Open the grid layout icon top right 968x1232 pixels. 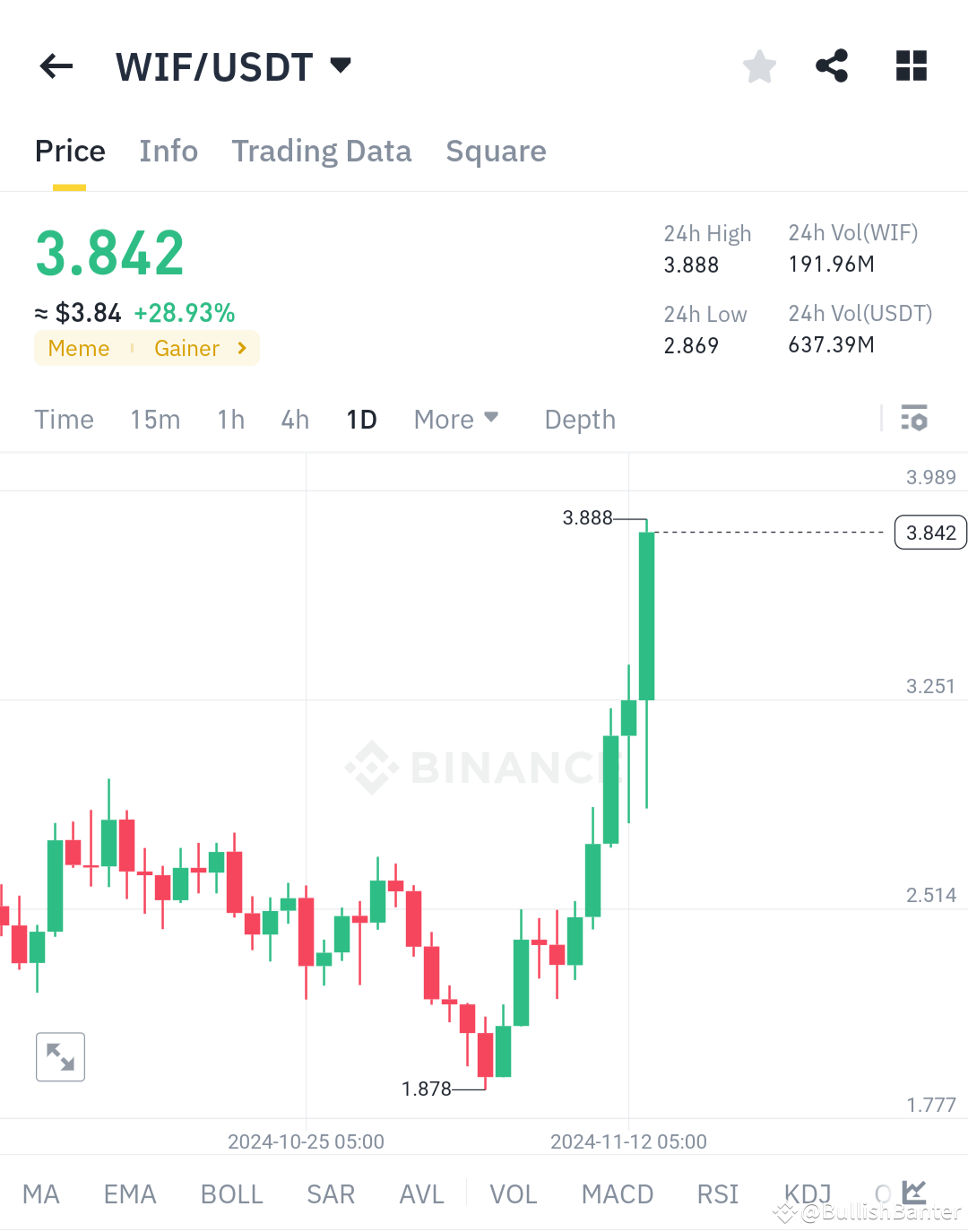click(911, 65)
